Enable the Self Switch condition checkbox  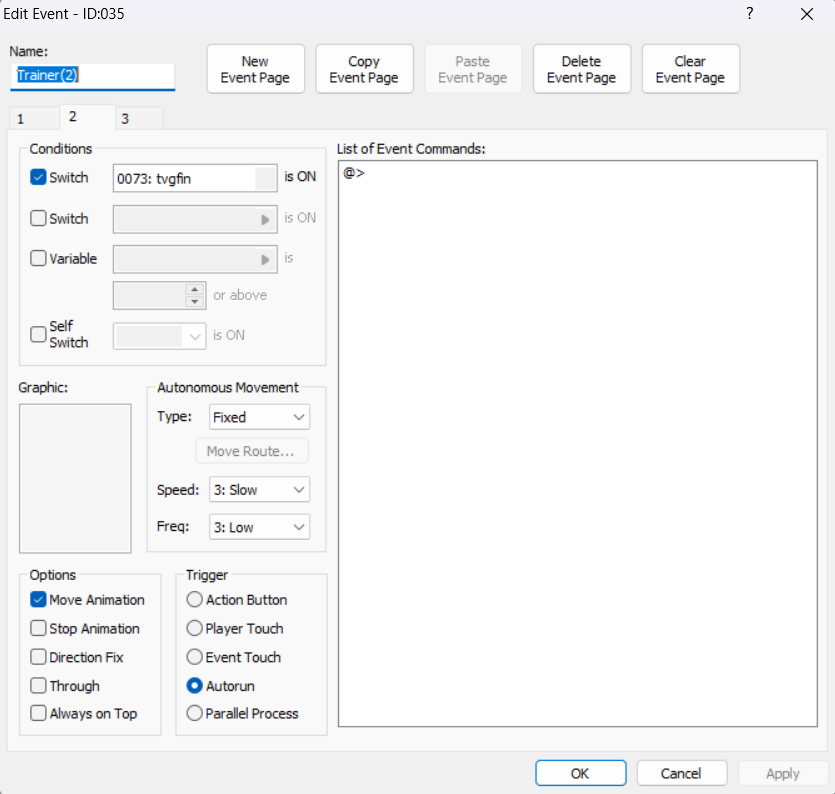tap(39, 335)
